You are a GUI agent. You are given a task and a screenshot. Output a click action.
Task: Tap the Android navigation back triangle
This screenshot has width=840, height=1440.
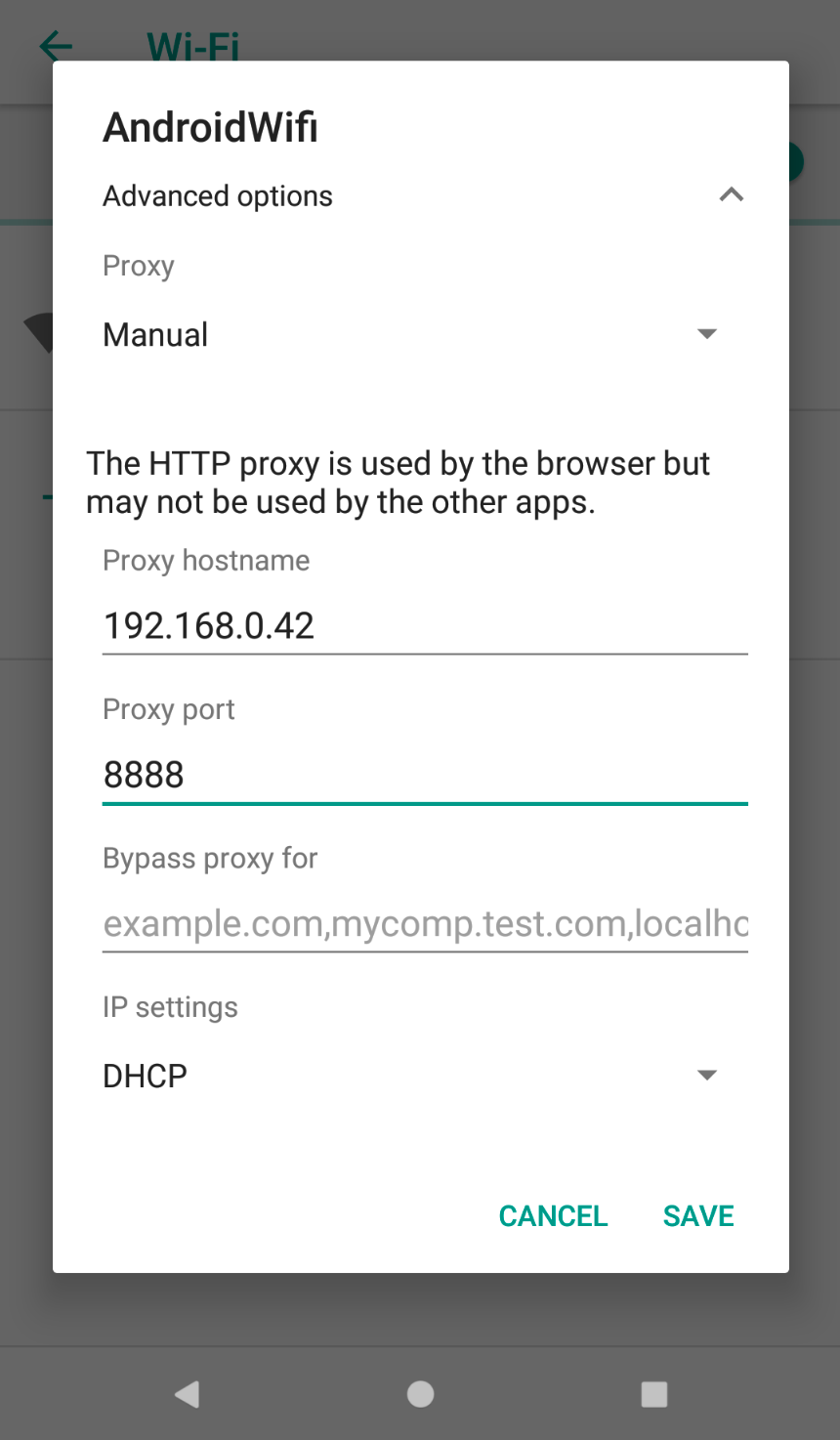point(187,1393)
